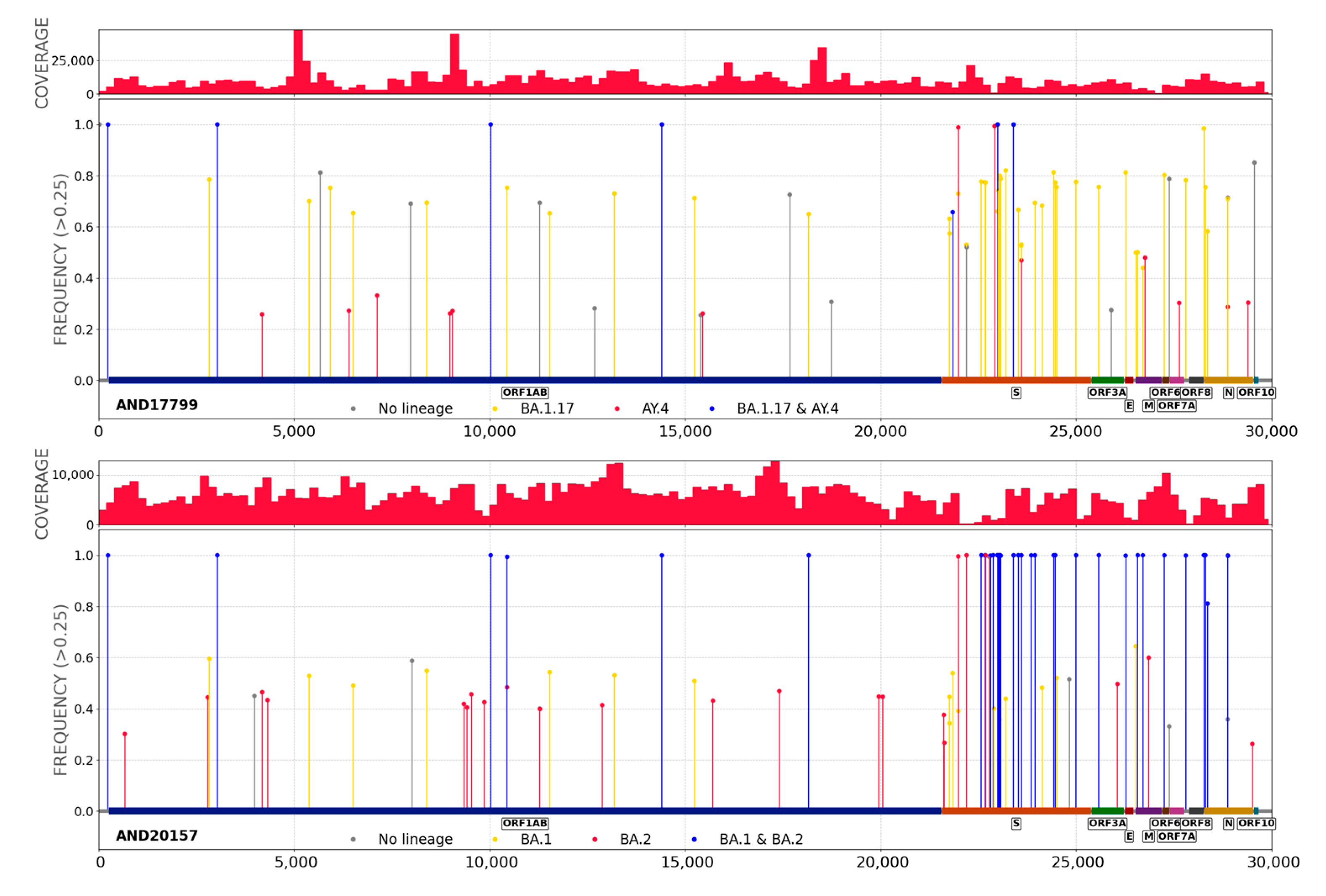Click ORF3A gene label in AND17799 panel
The image size is (1326, 896).
pyautogui.click(x=1107, y=393)
